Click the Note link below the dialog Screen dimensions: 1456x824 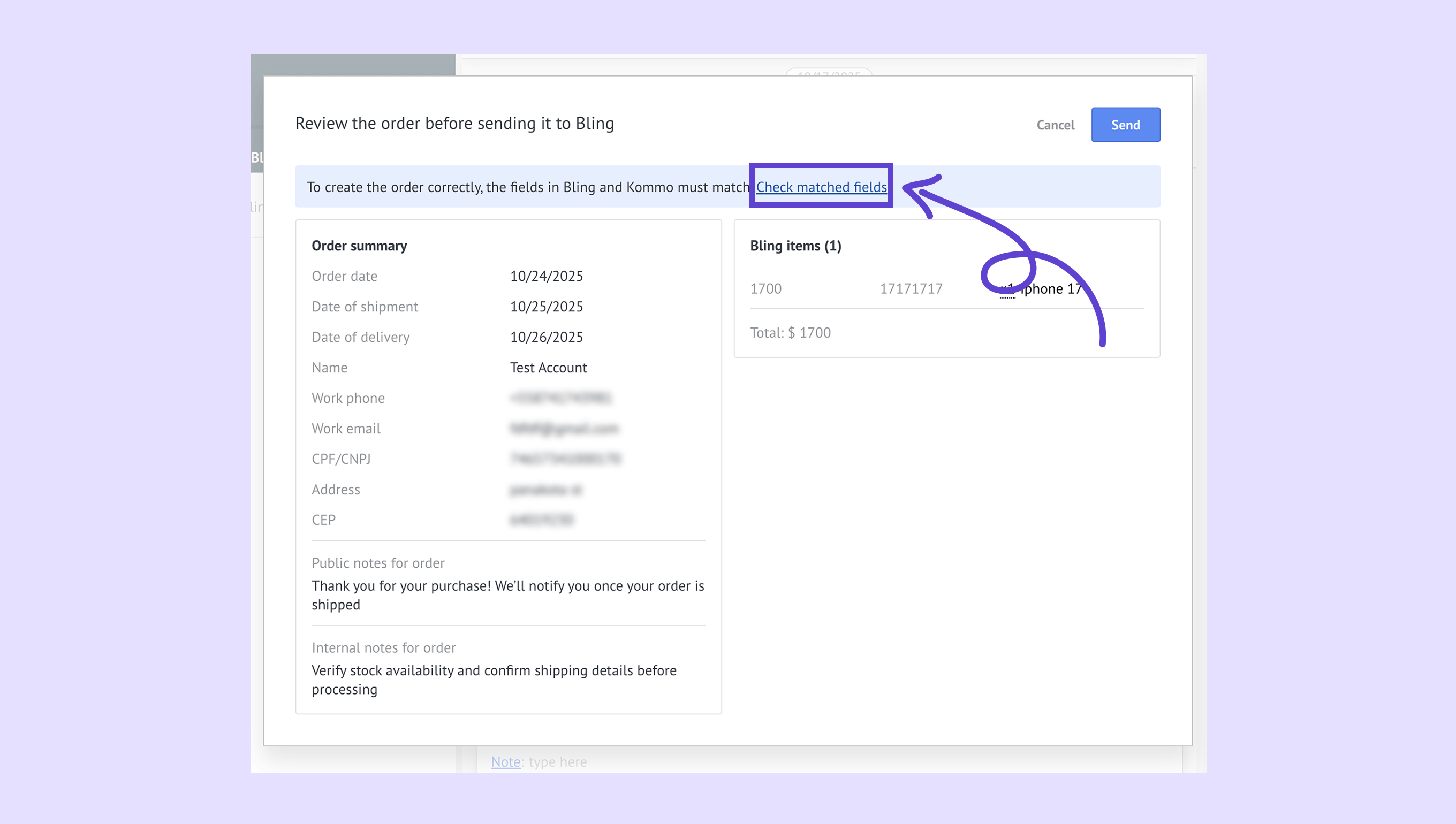(x=505, y=762)
